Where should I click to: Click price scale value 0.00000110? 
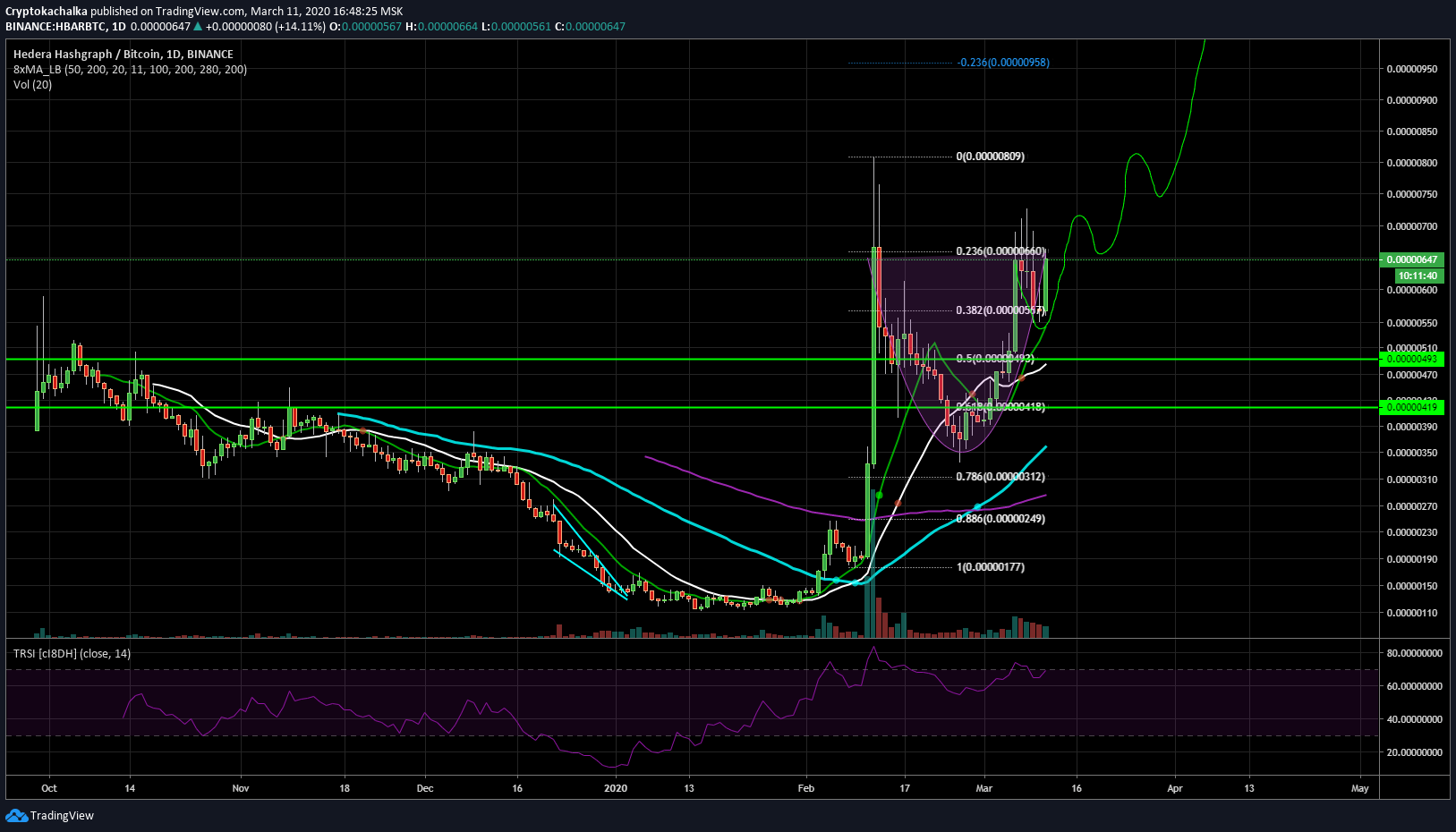click(1412, 613)
